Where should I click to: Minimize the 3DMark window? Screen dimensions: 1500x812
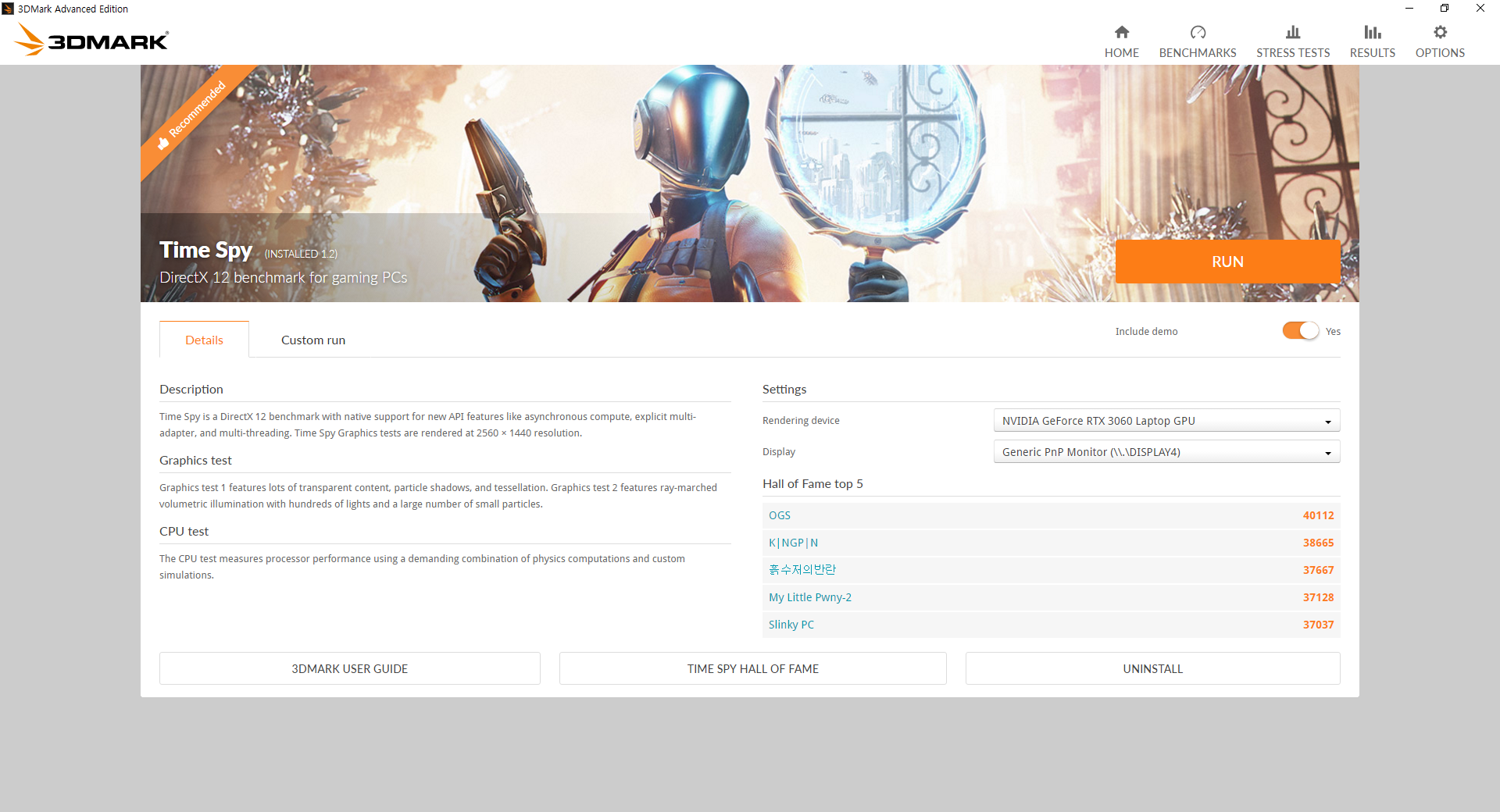pyautogui.click(x=1409, y=9)
